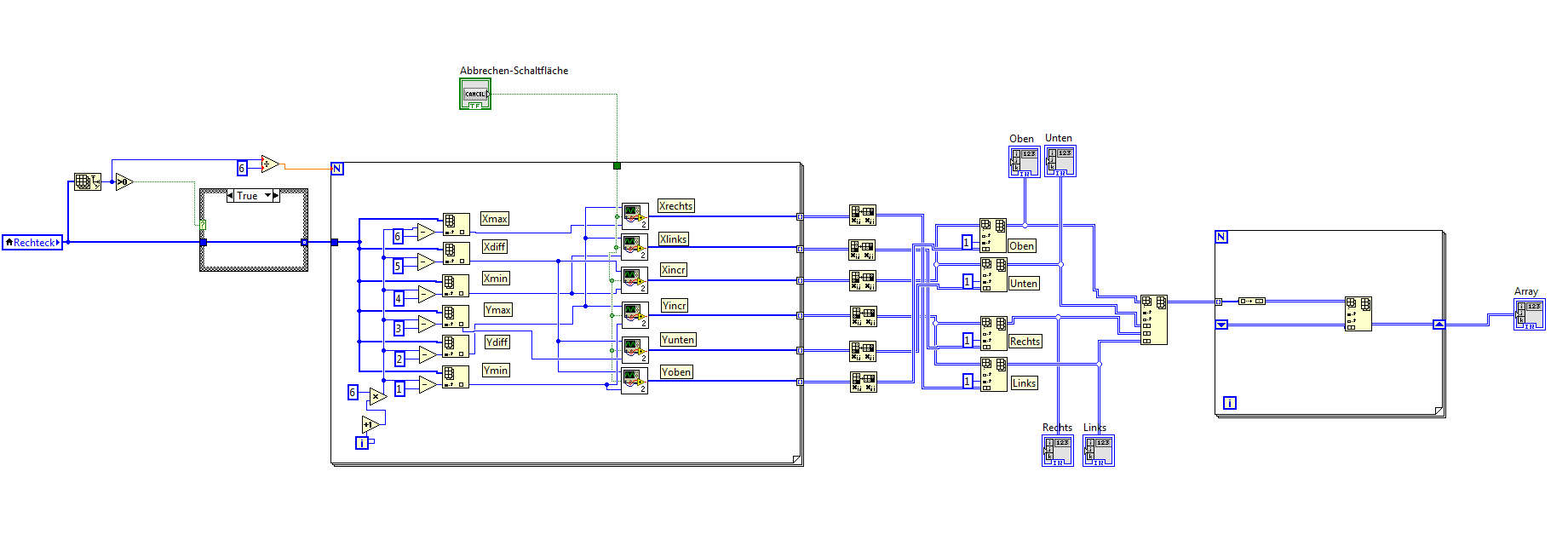Select the Increment (+1) node

[x=370, y=424]
